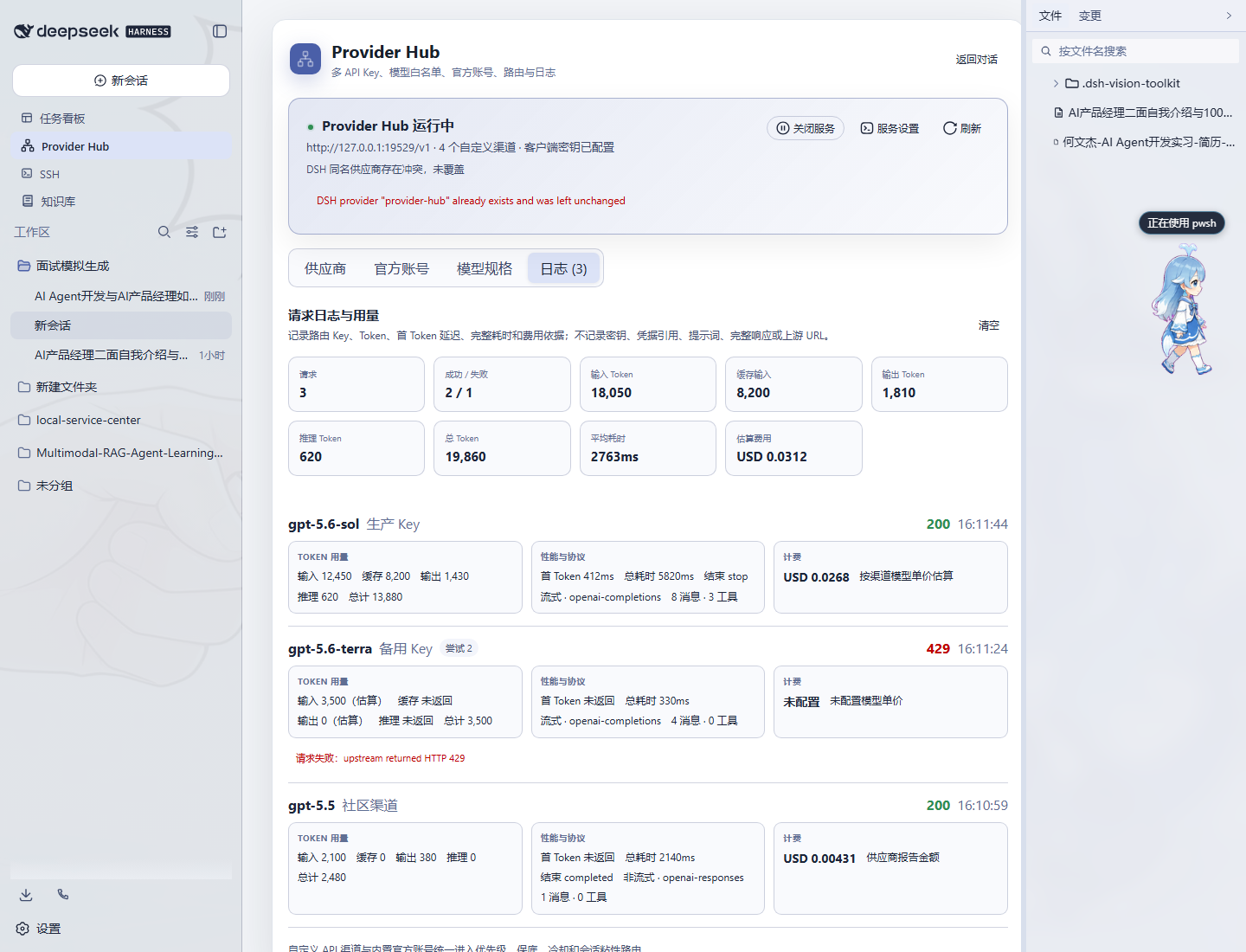Switch to the 供应商 tab
The width and height of the screenshot is (1246, 952).
(x=325, y=269)
